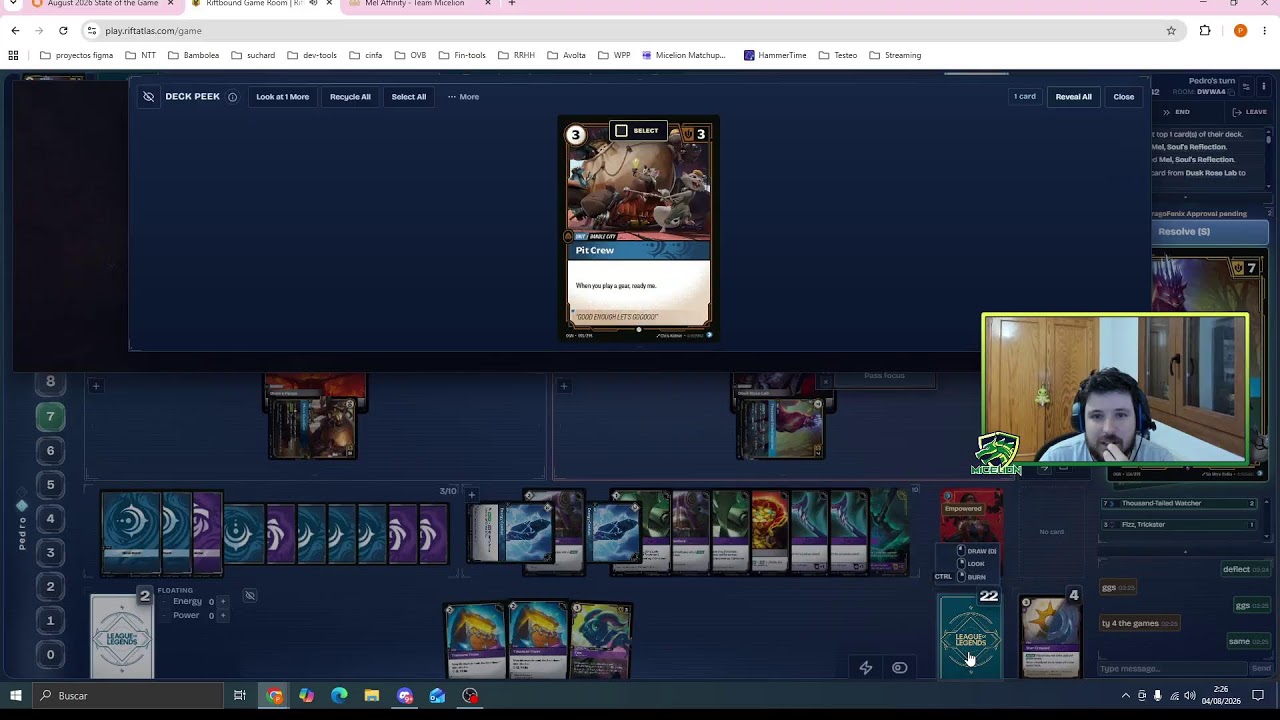This screenshot has width=1280, height=720.
Task: Collapse the card list panel arrow
Action: coord(1185,551)
